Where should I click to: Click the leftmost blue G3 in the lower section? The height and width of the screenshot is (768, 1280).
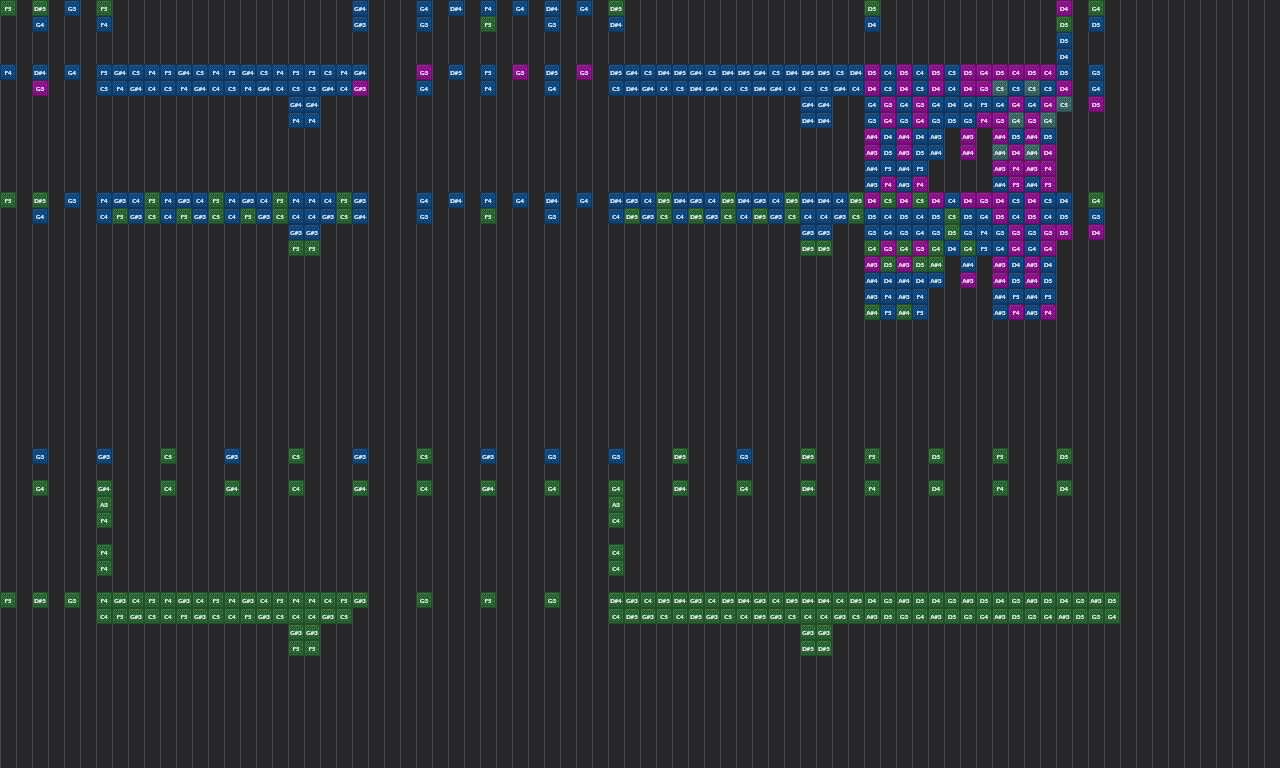point(40,456)
